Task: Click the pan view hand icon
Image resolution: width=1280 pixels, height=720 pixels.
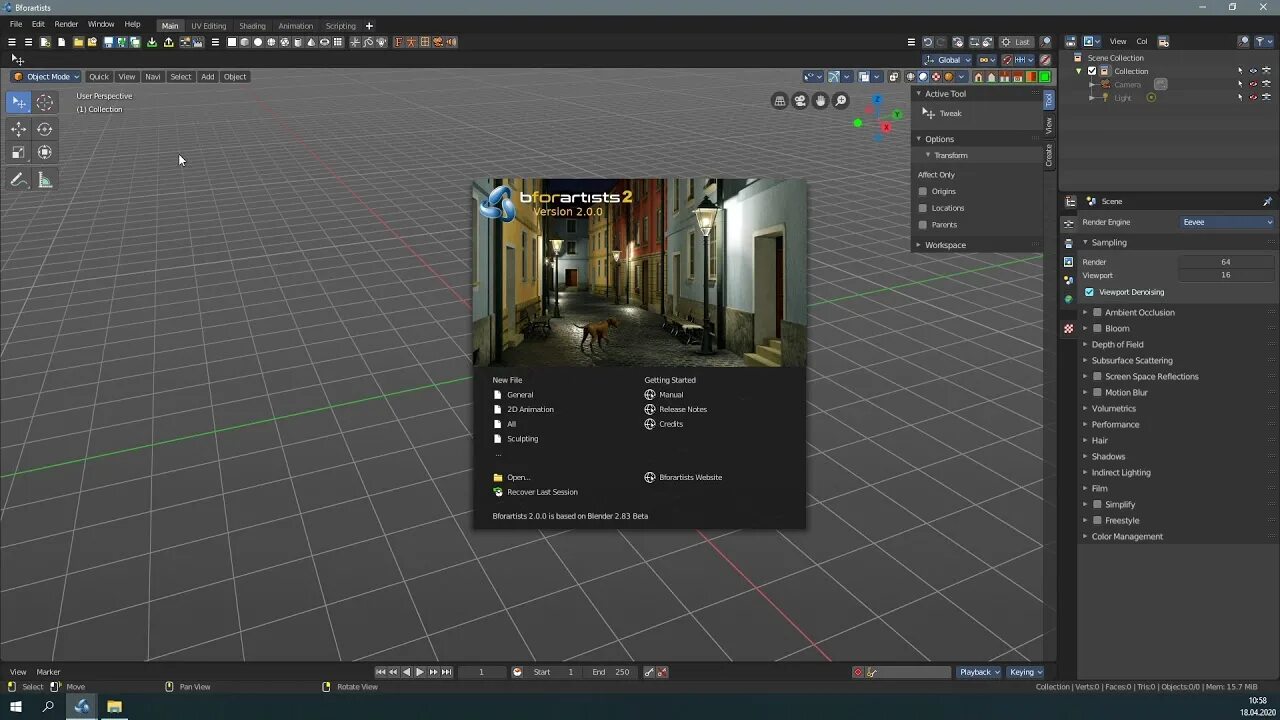Action: point(821,100)
